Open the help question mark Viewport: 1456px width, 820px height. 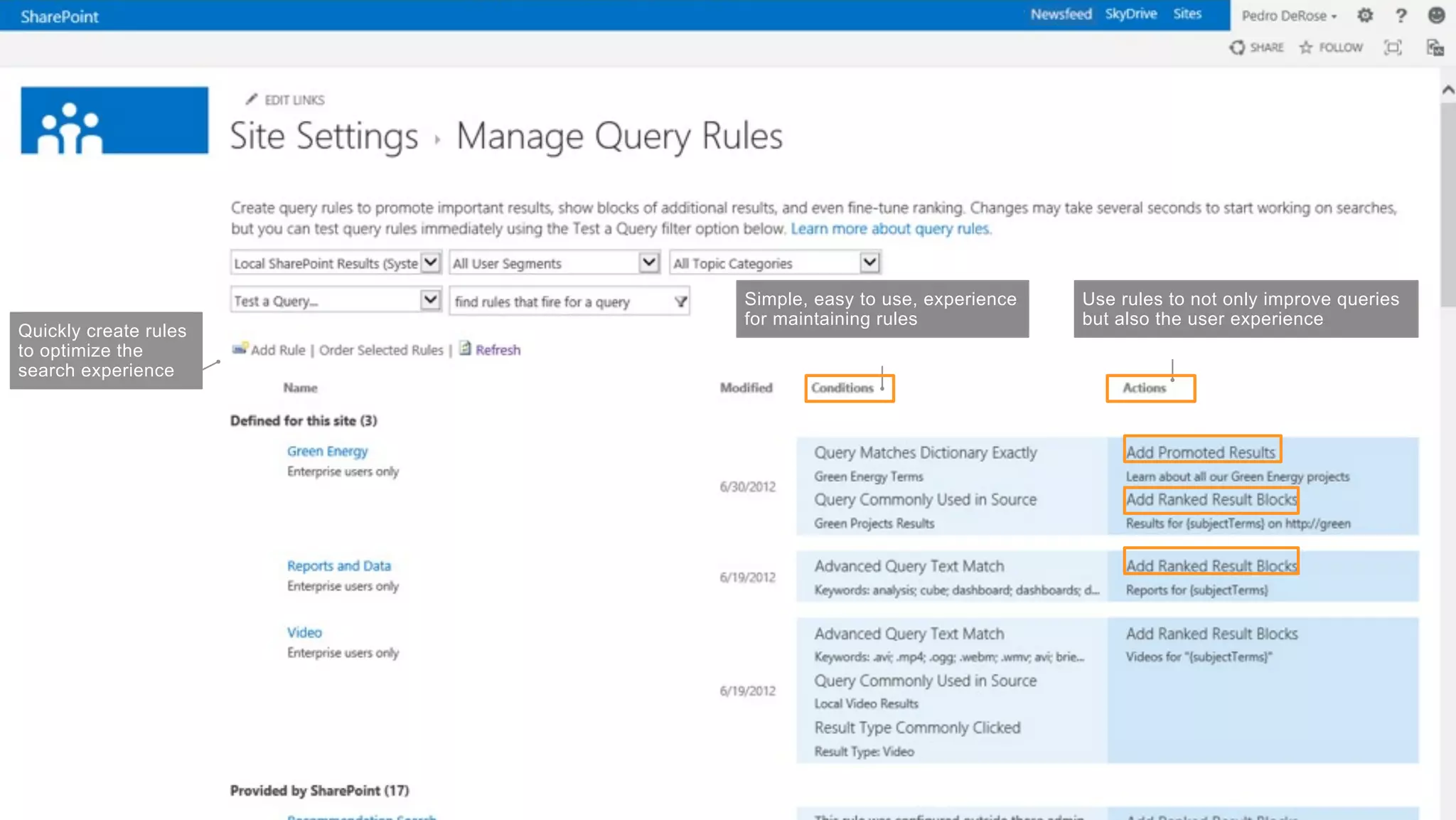(x=1401, y=15)
